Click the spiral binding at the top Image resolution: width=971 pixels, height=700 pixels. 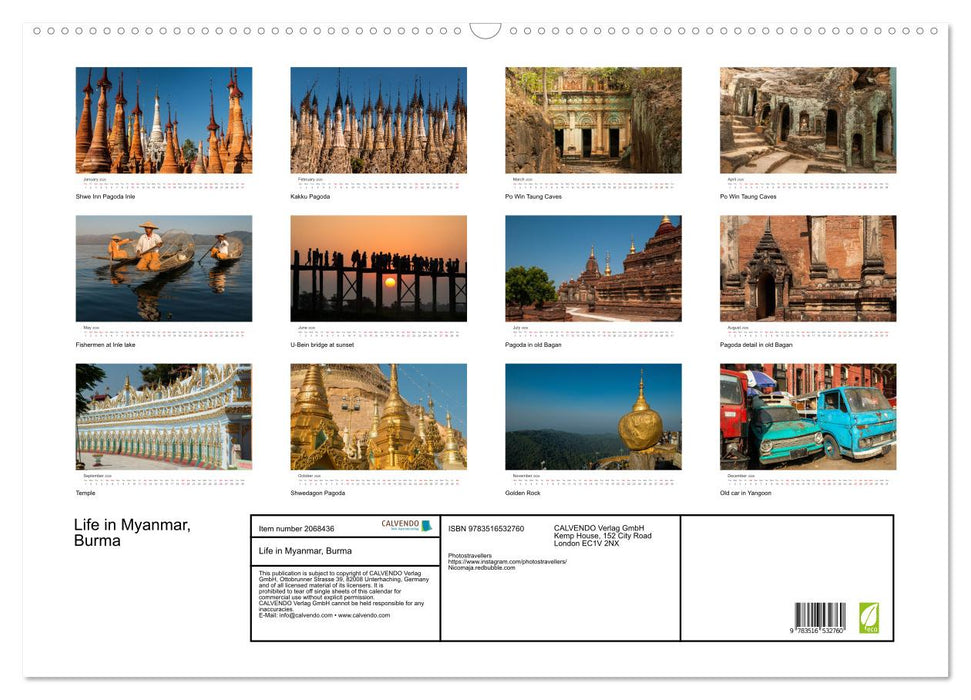[485, 31]
